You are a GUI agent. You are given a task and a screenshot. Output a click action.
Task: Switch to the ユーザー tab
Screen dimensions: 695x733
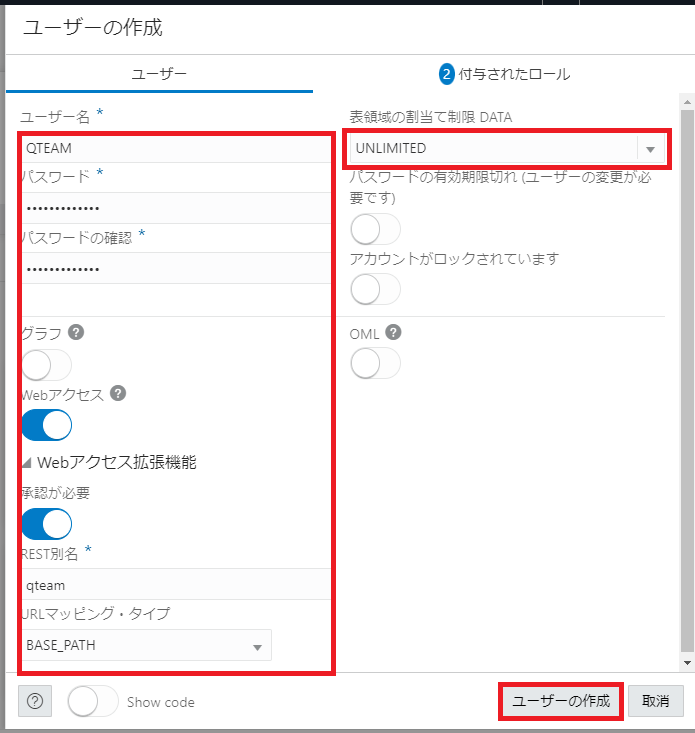159,74
